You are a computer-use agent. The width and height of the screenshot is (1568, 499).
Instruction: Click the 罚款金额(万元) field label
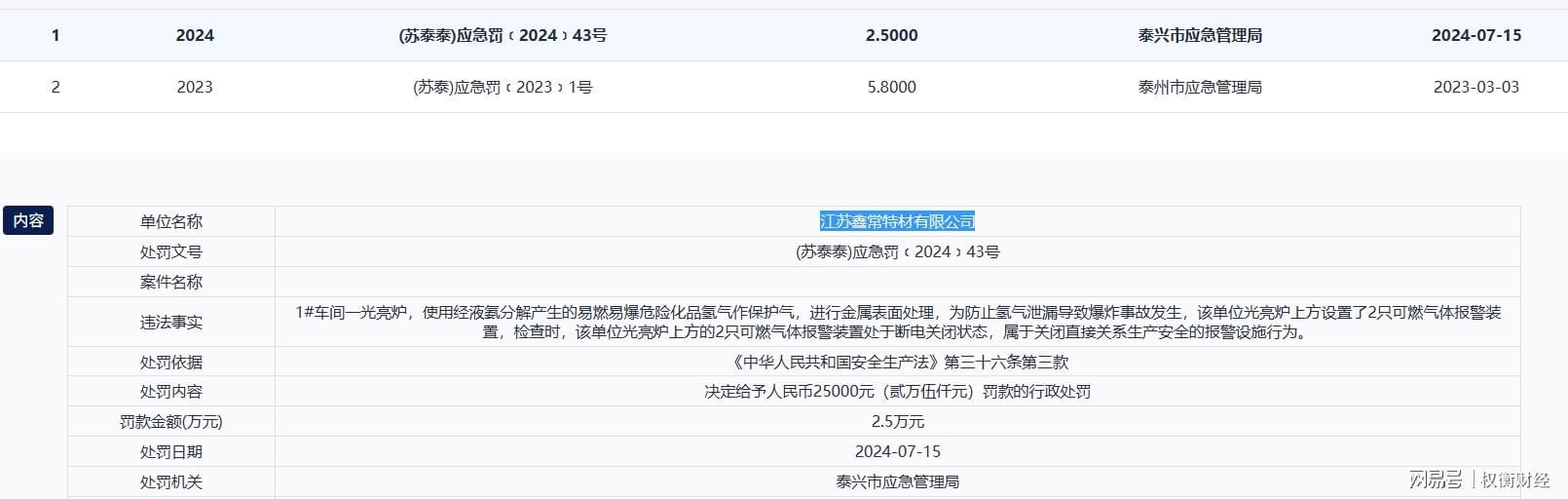171,422
